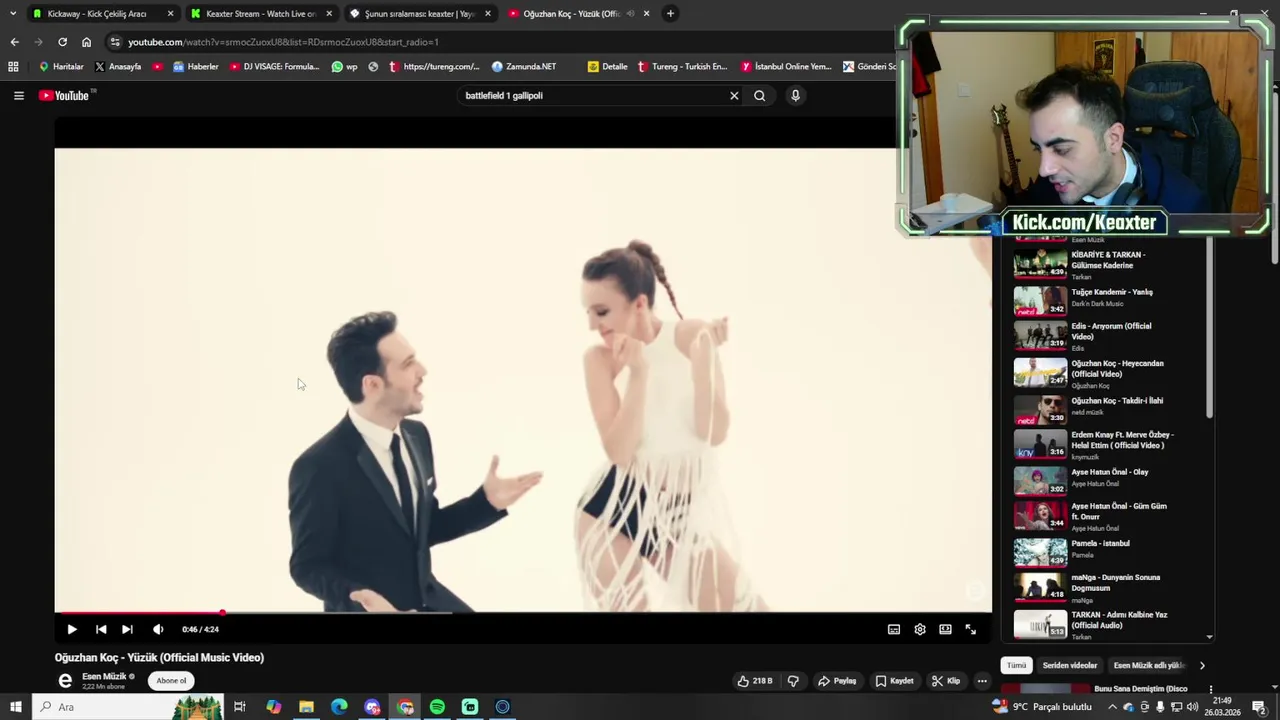Viewport: 1280px width, 720px height.
Task: Switch to the Kickaway browser tab
Action: (96, 14)
